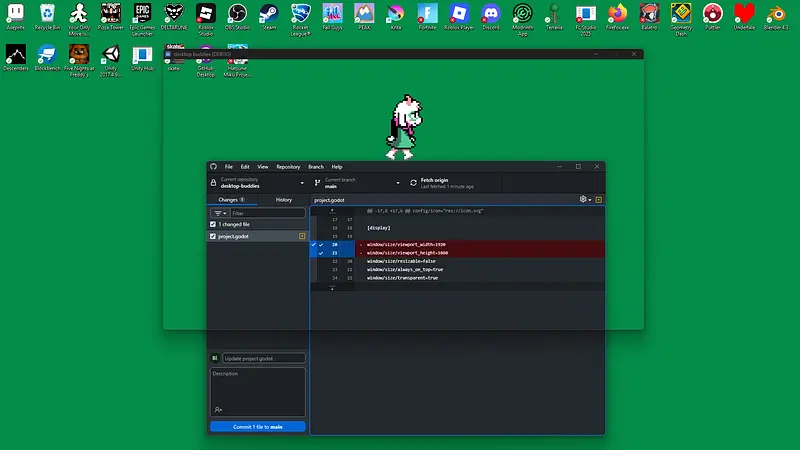Click the commit summary input field
Viewport: 800px width, 450px height.
pos(263,358)
